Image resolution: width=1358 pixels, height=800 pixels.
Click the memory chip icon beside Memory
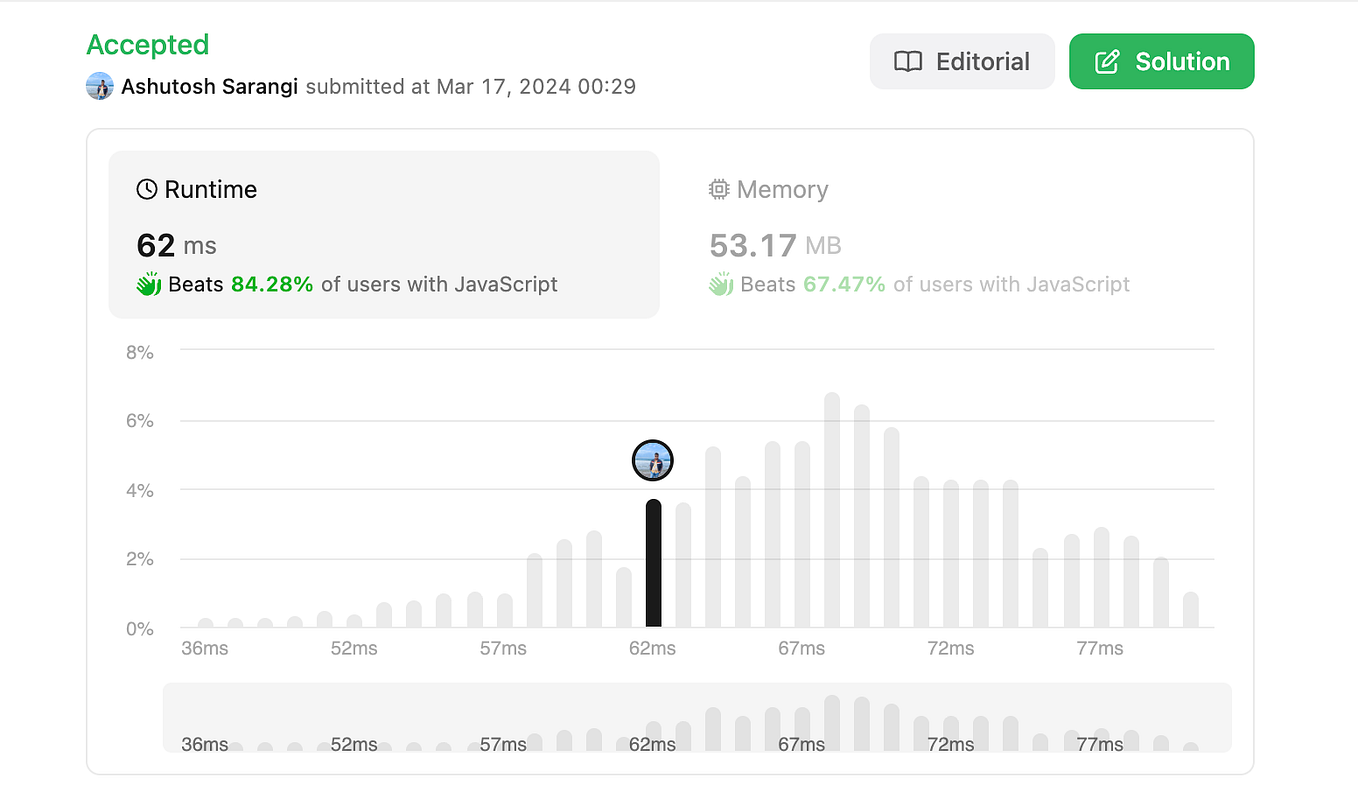tap(719, 188)
